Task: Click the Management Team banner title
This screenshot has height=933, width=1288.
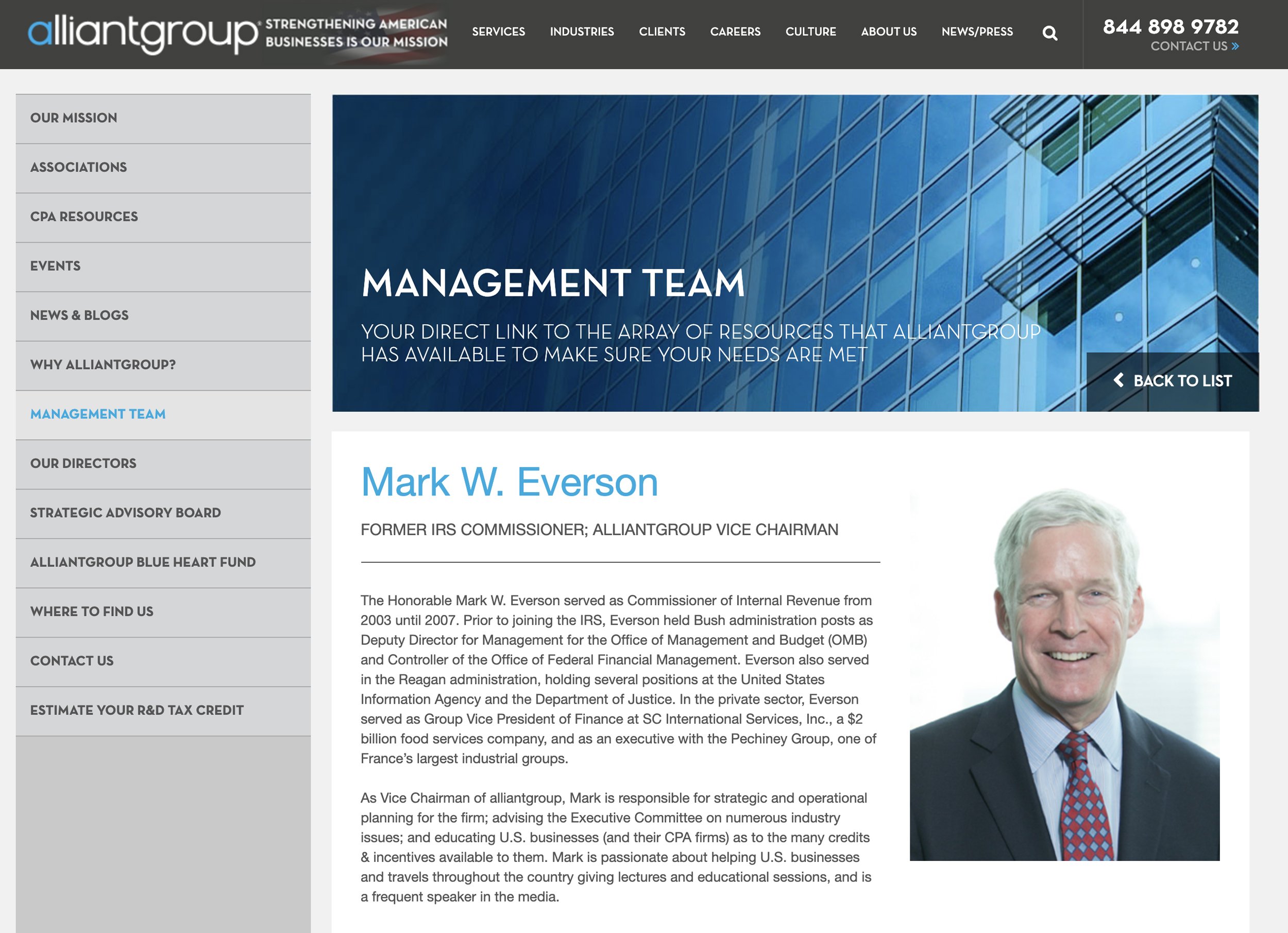Action: click(x=553, y=283)
